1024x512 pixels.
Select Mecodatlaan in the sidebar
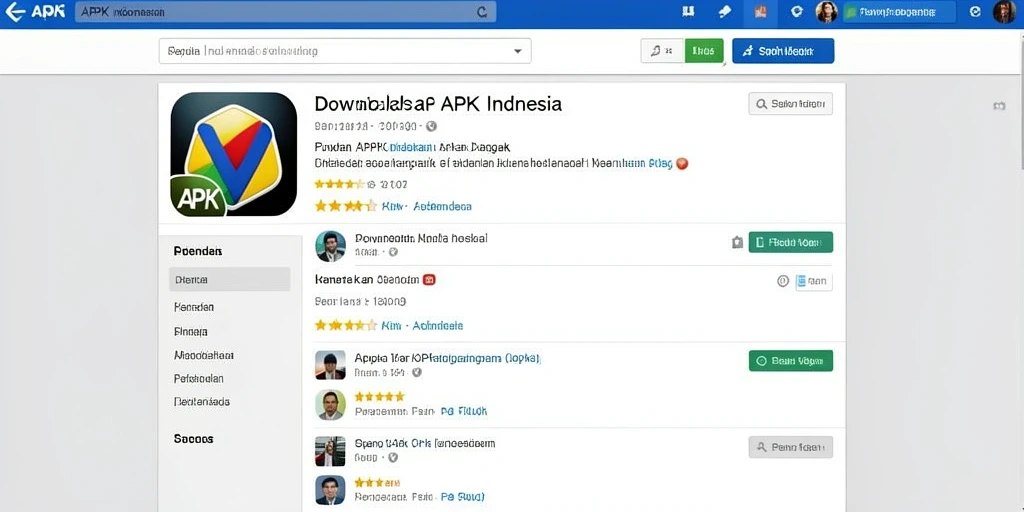click(x=204, y=355)
